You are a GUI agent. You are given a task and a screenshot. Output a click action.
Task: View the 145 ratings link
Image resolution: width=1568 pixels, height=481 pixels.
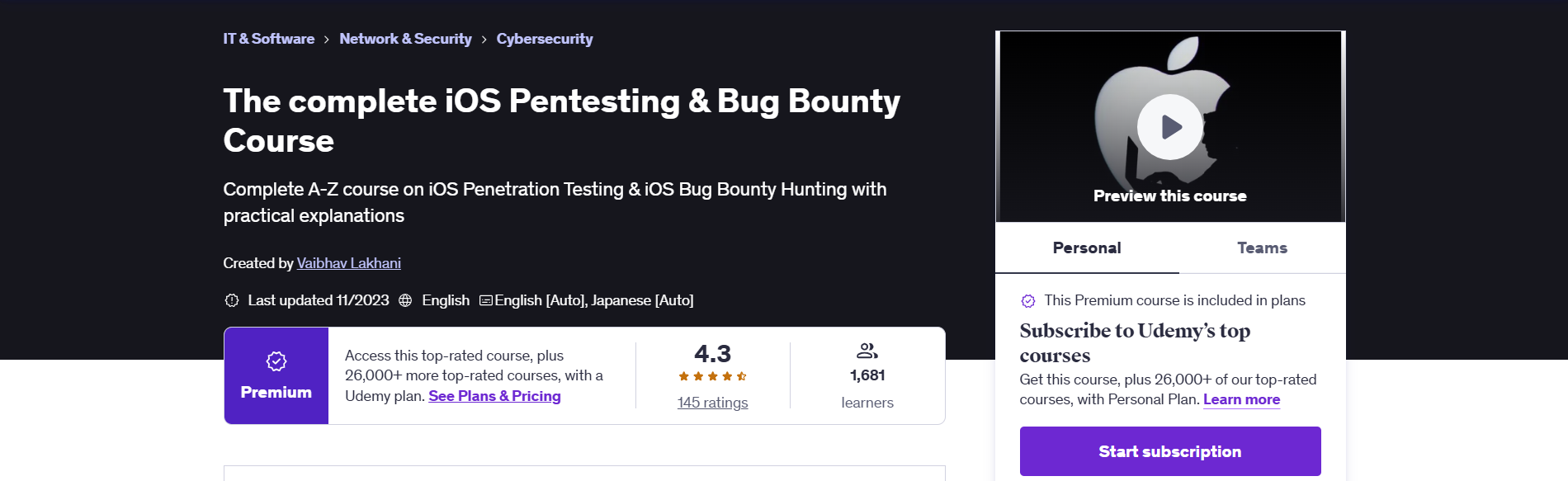713,403
